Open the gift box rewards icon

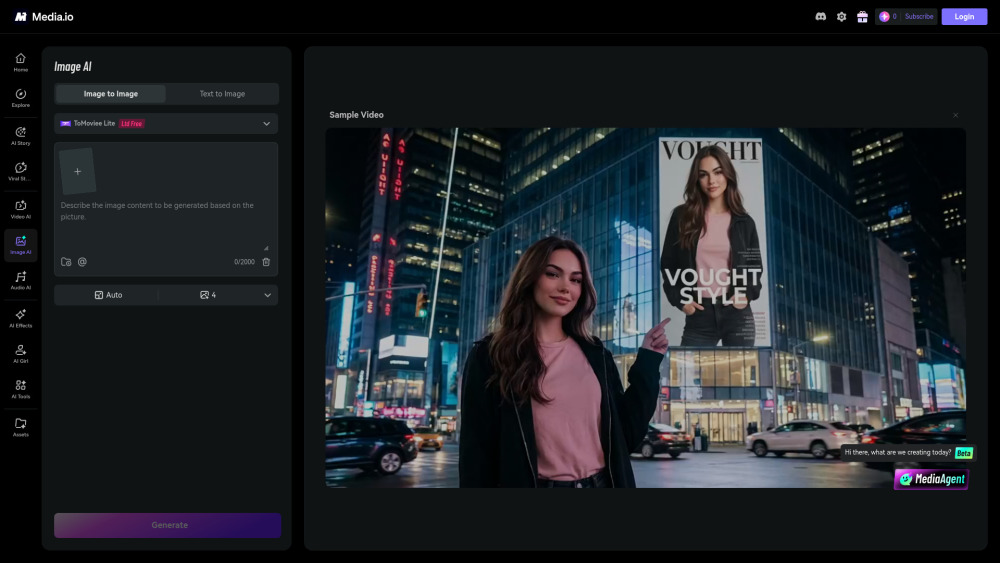(862, 17)
